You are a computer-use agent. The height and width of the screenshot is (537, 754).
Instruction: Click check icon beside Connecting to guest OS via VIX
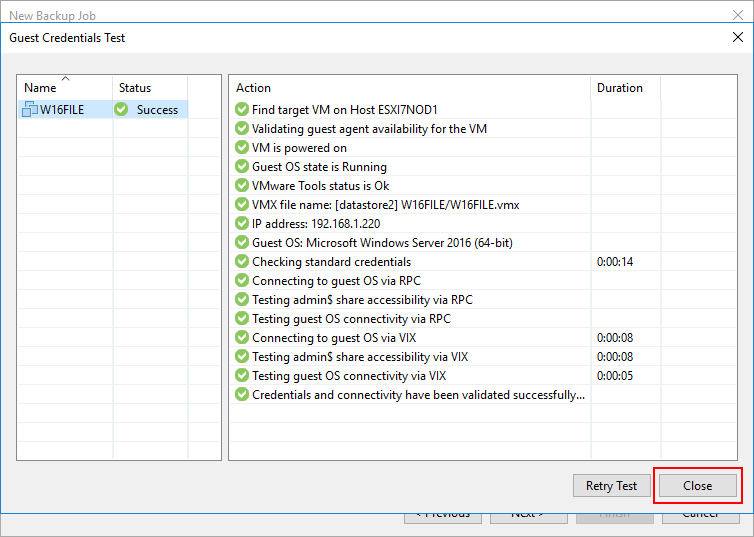tap(241, 338)
